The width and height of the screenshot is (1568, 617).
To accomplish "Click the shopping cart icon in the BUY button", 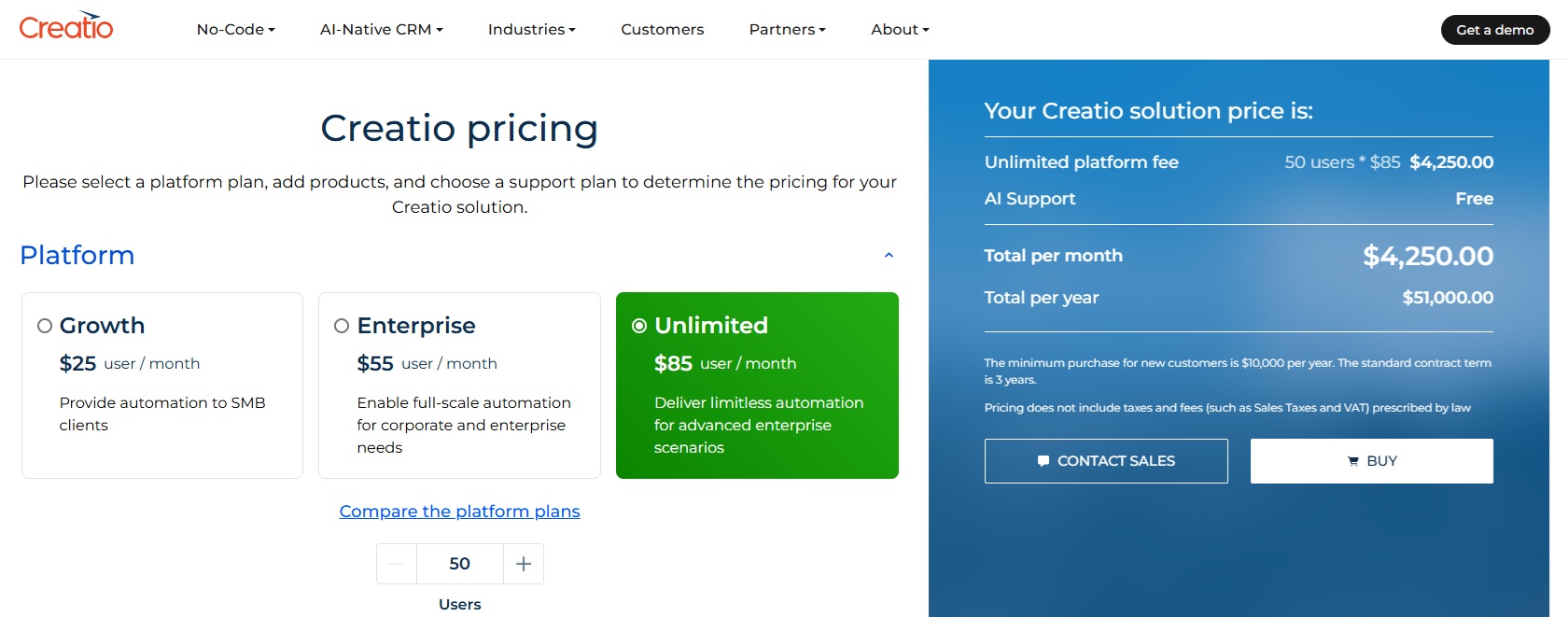I will click(1351, 460).
